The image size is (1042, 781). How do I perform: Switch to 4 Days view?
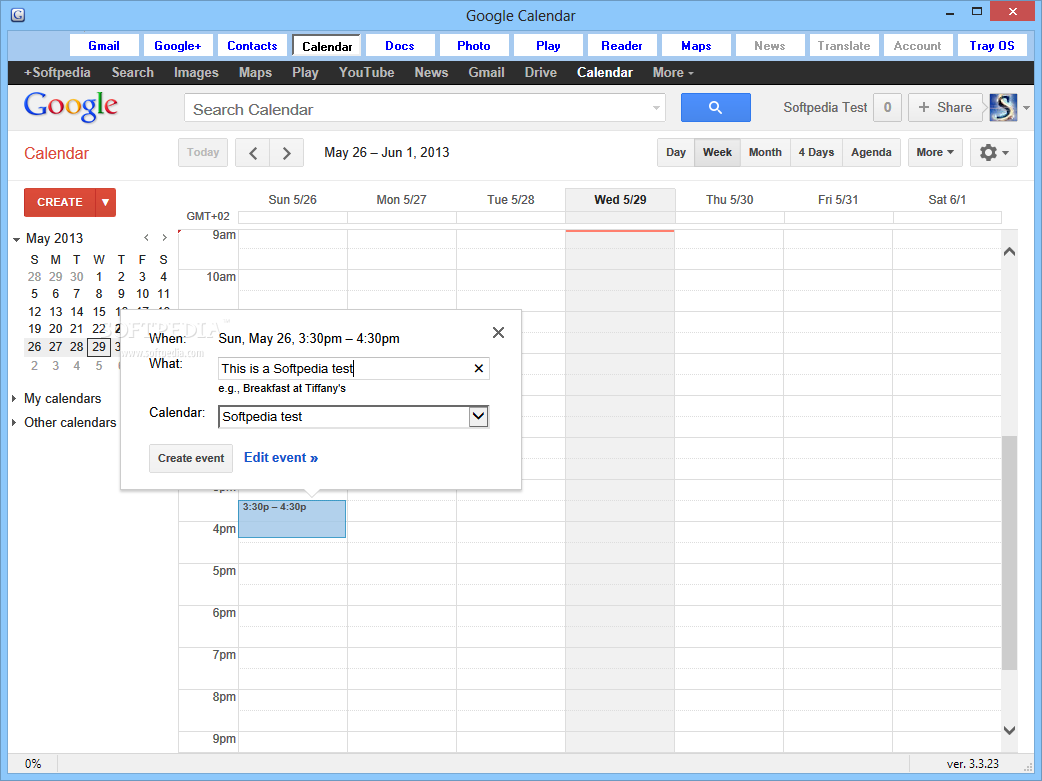coord(817,152)
